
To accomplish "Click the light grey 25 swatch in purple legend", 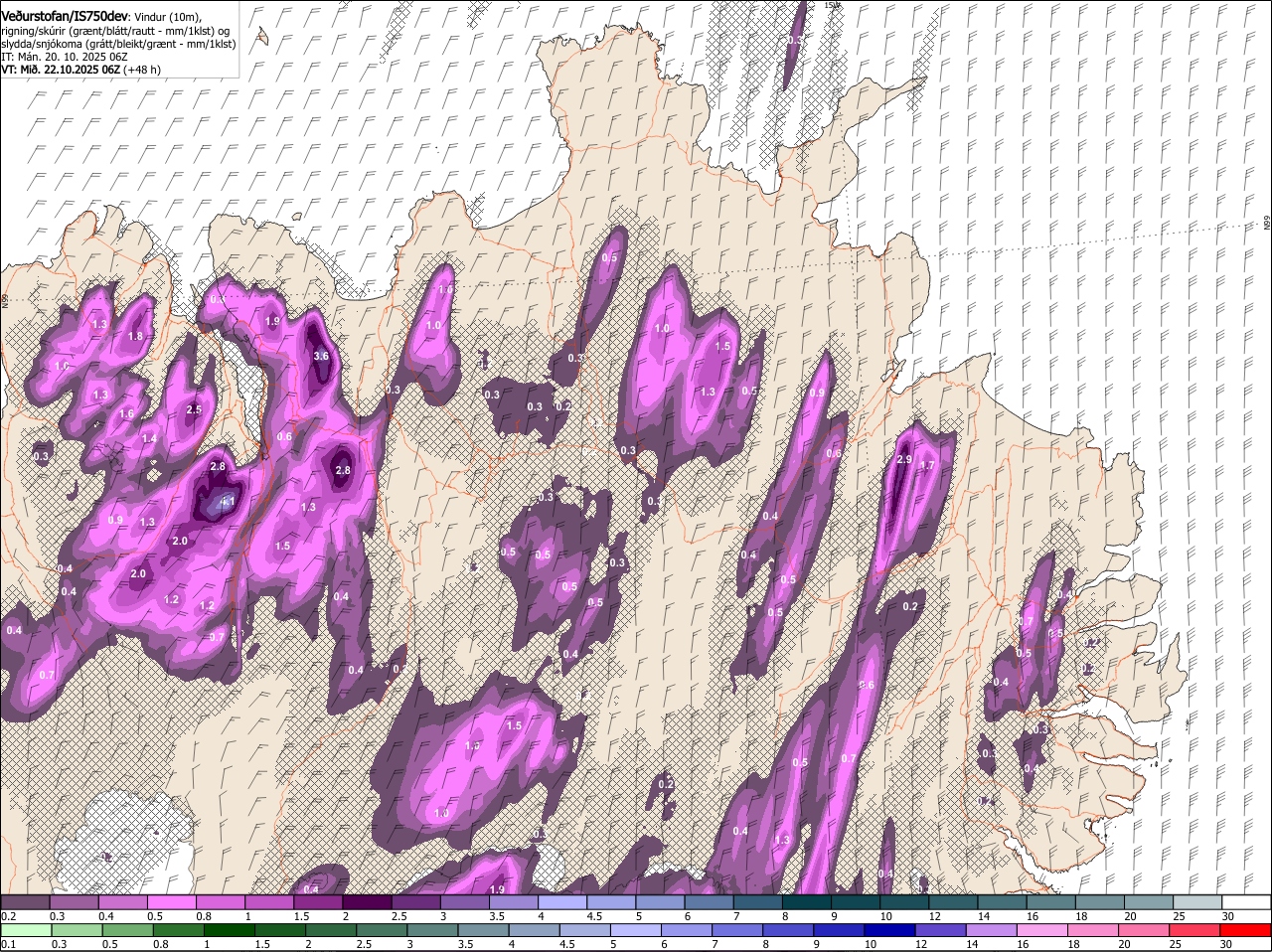I will click(1197, 902).
